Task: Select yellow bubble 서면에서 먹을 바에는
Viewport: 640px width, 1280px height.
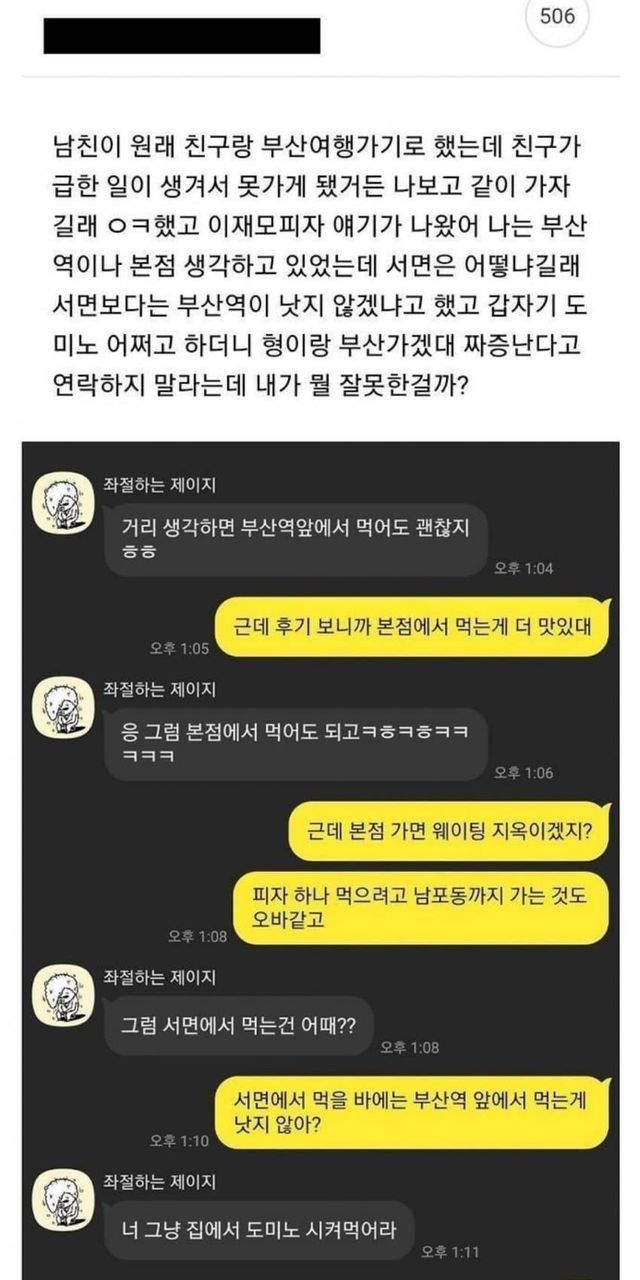Action: point(412,1113)
